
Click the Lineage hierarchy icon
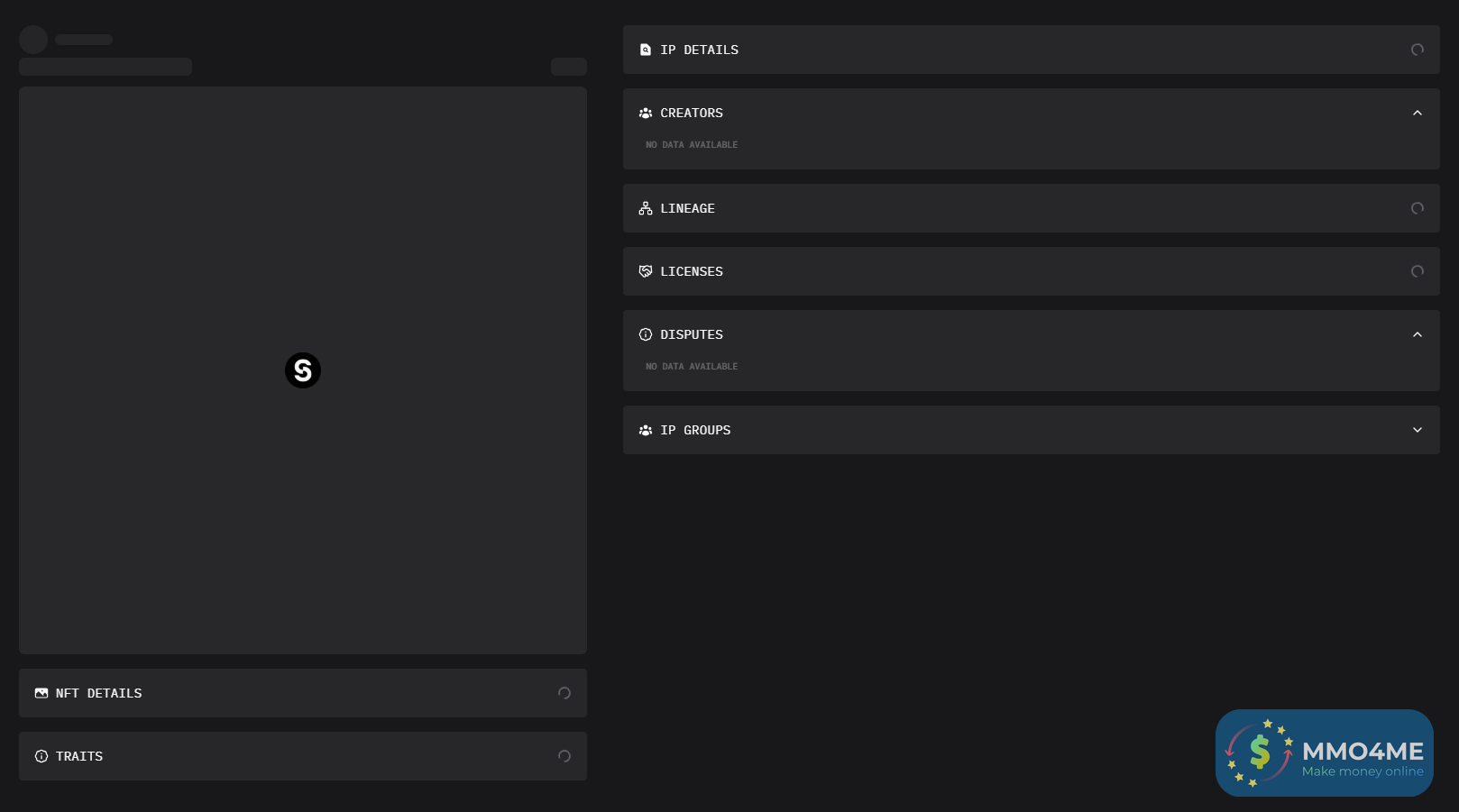(646, 208)
